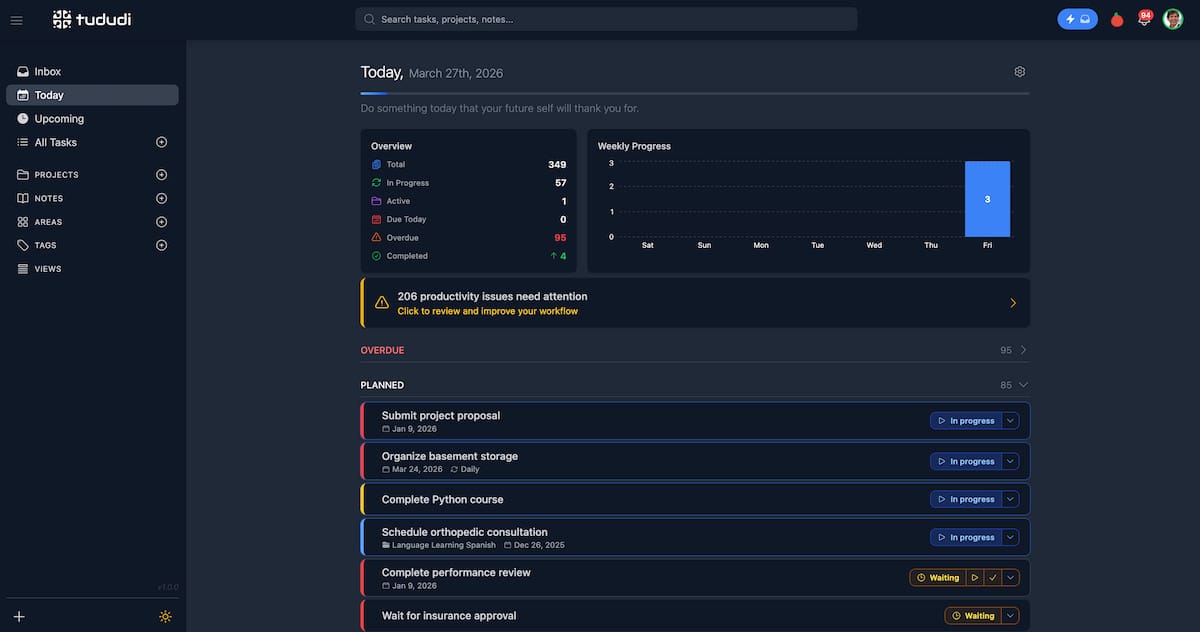Click Waiting button on Wait for insurance approval
This screenshot has height=632, width=1200.
point(973,615)
